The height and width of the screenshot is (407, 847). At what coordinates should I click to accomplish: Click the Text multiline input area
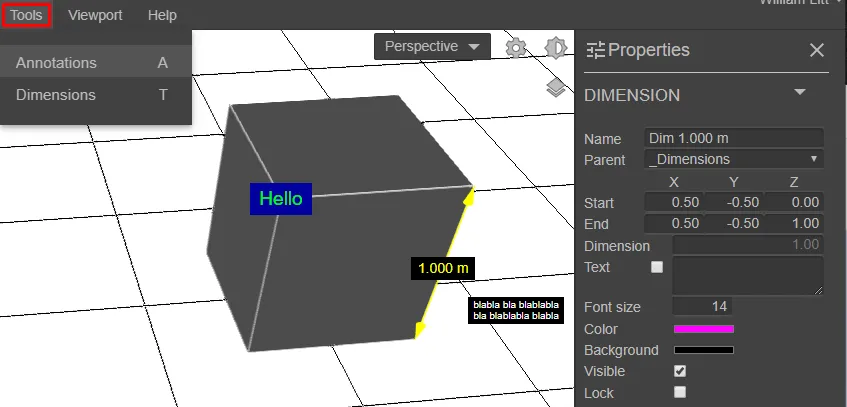pos(748,276)
